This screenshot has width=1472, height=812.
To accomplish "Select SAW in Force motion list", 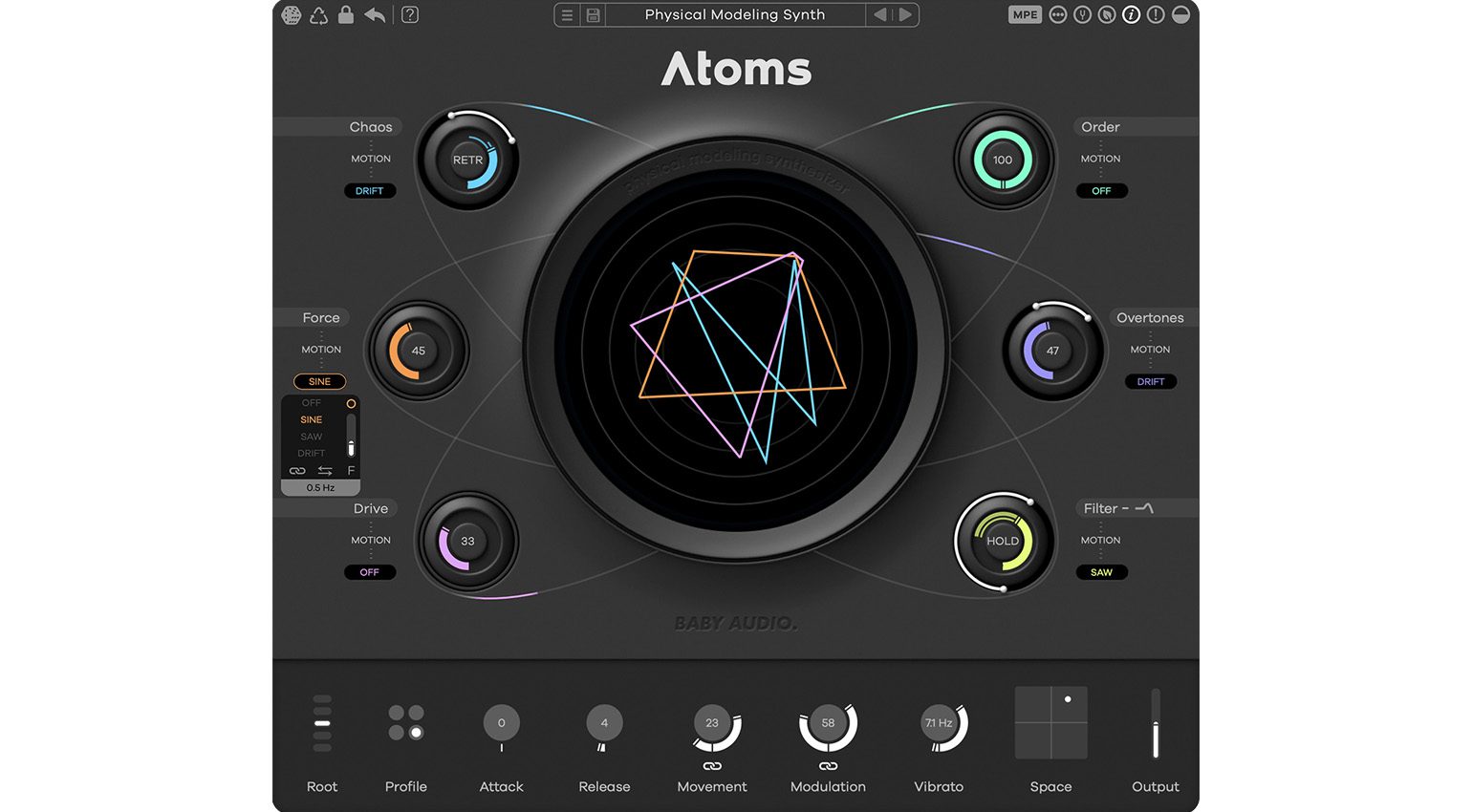I will pyautogui.click(x=312, y=437).
